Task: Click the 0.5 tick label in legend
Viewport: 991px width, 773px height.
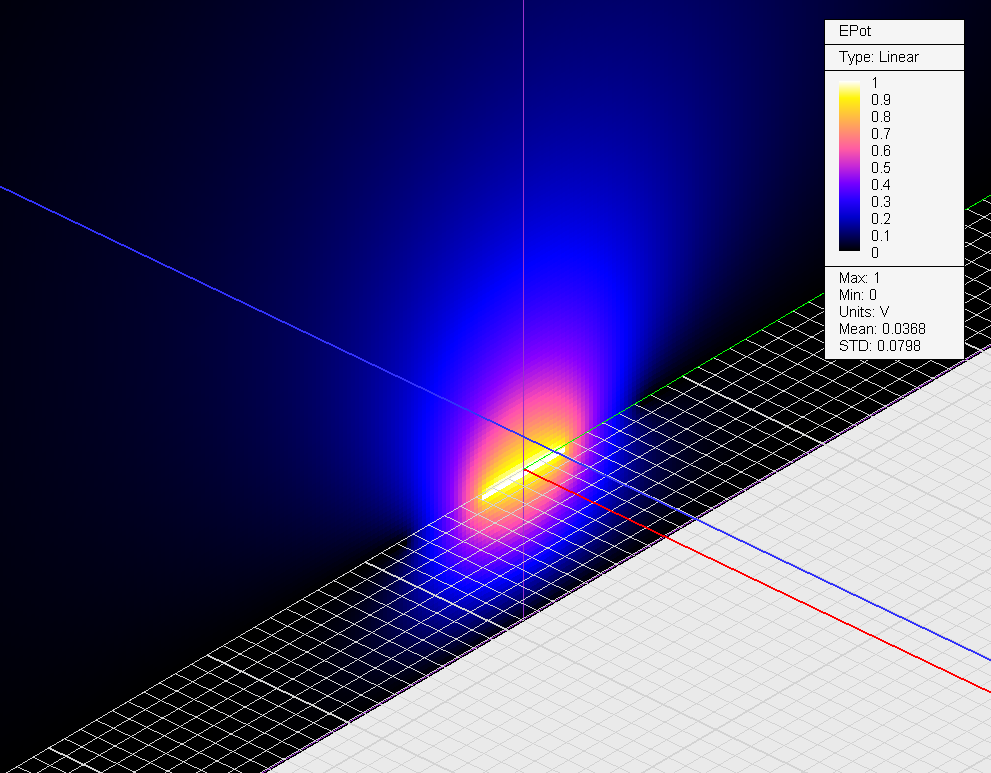Action: coord(880,168)
